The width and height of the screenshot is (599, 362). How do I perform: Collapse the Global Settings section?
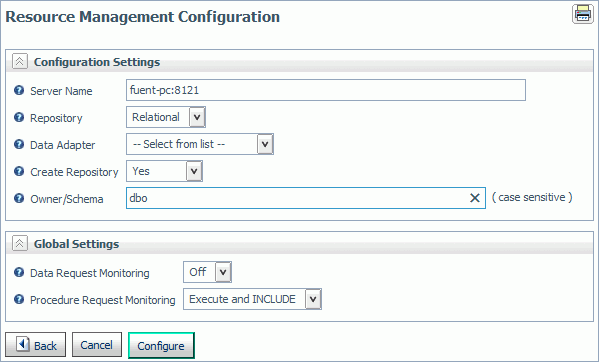(19, 243)
